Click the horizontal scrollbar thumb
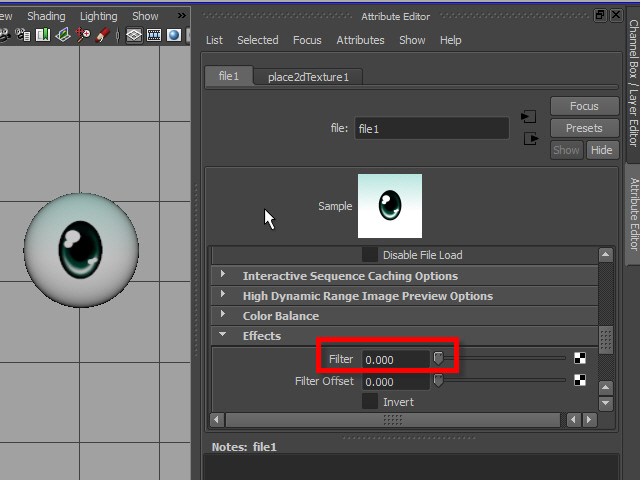This screenshot has height=480, width=640. click(393, 420)
